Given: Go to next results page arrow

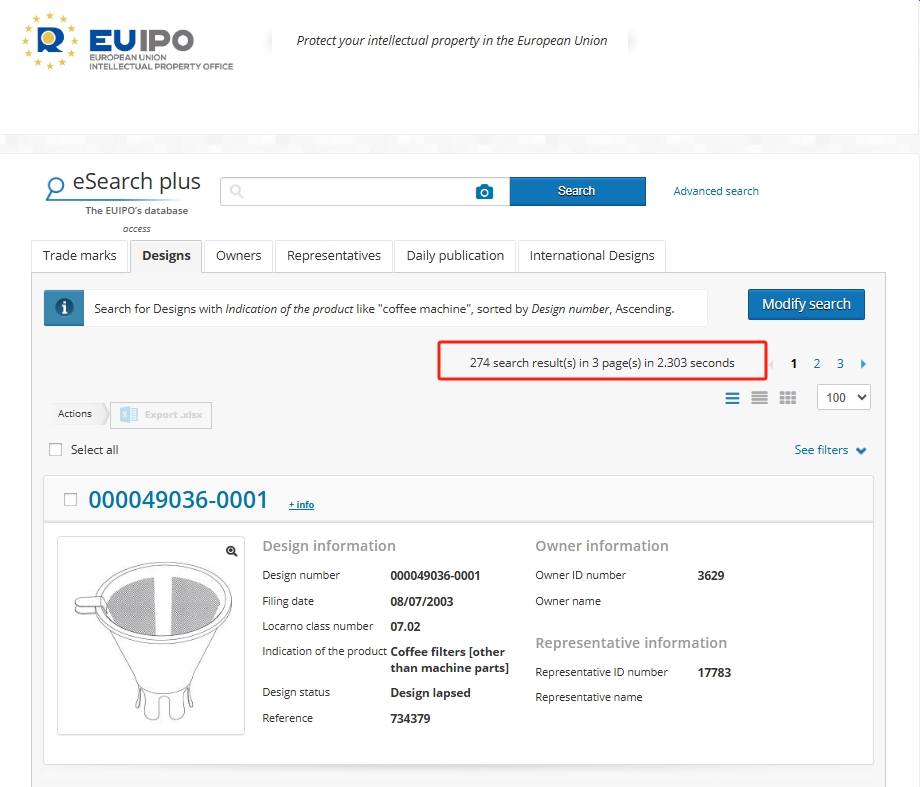Looking at the screenshot, I should click(x=863, y=364).
